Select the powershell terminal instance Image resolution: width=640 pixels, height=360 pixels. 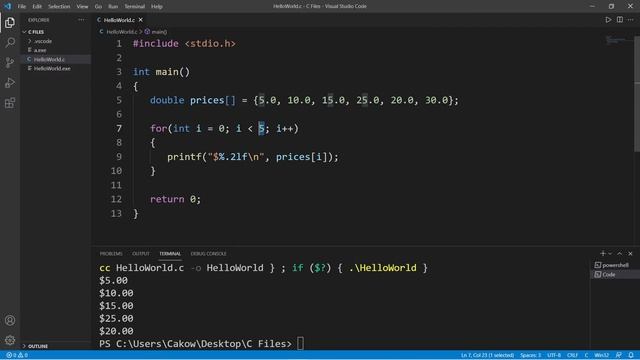click(x=614, y=265)
